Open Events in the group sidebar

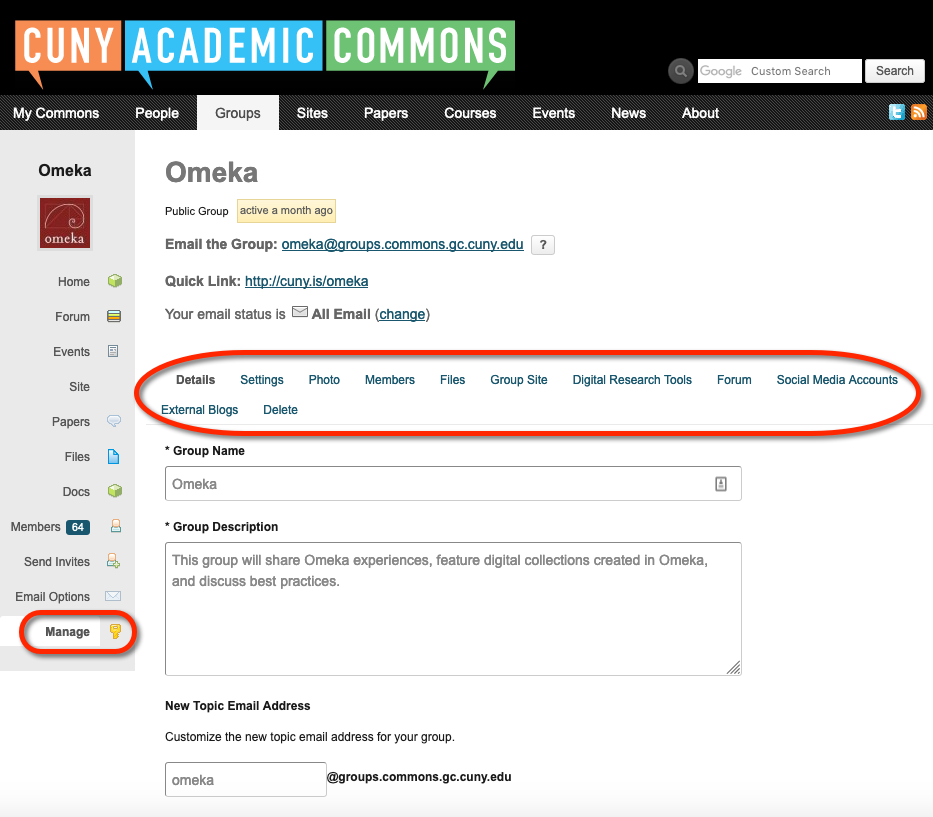click(x=71, y=352)
